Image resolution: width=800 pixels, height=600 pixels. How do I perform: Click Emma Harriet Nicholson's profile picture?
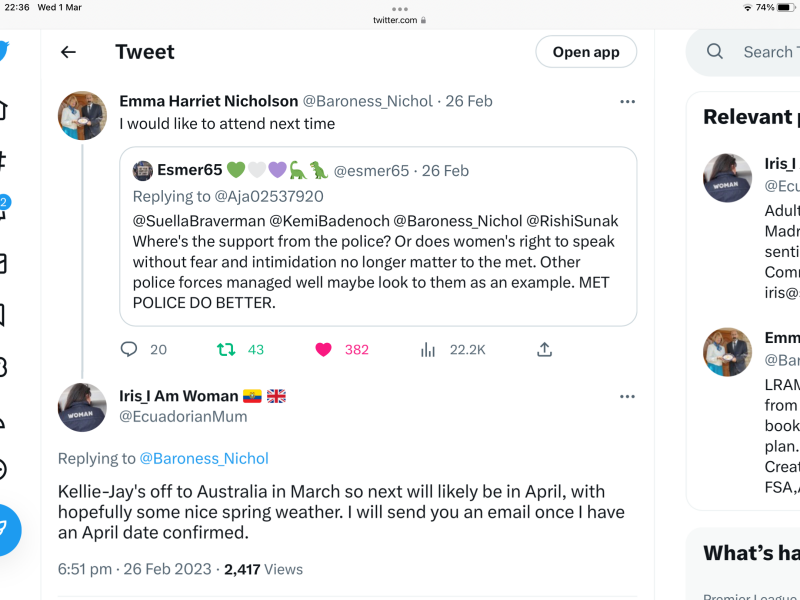coord(82,115)
